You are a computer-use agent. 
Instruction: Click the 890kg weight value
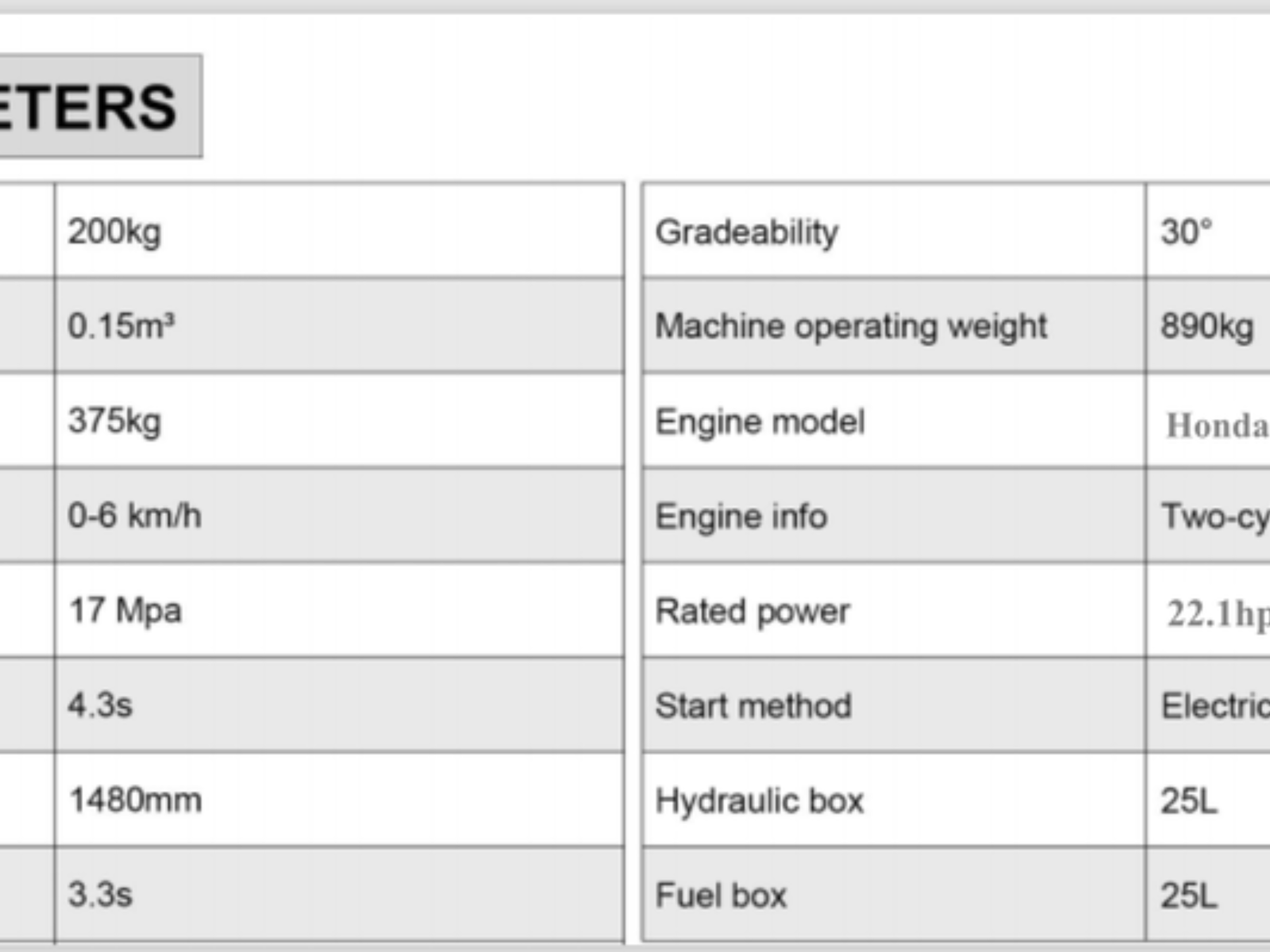pos(1206,326)
